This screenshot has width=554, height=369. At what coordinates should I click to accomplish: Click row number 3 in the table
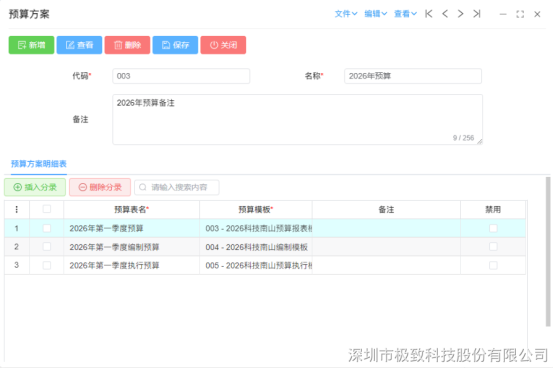(17, 265)
